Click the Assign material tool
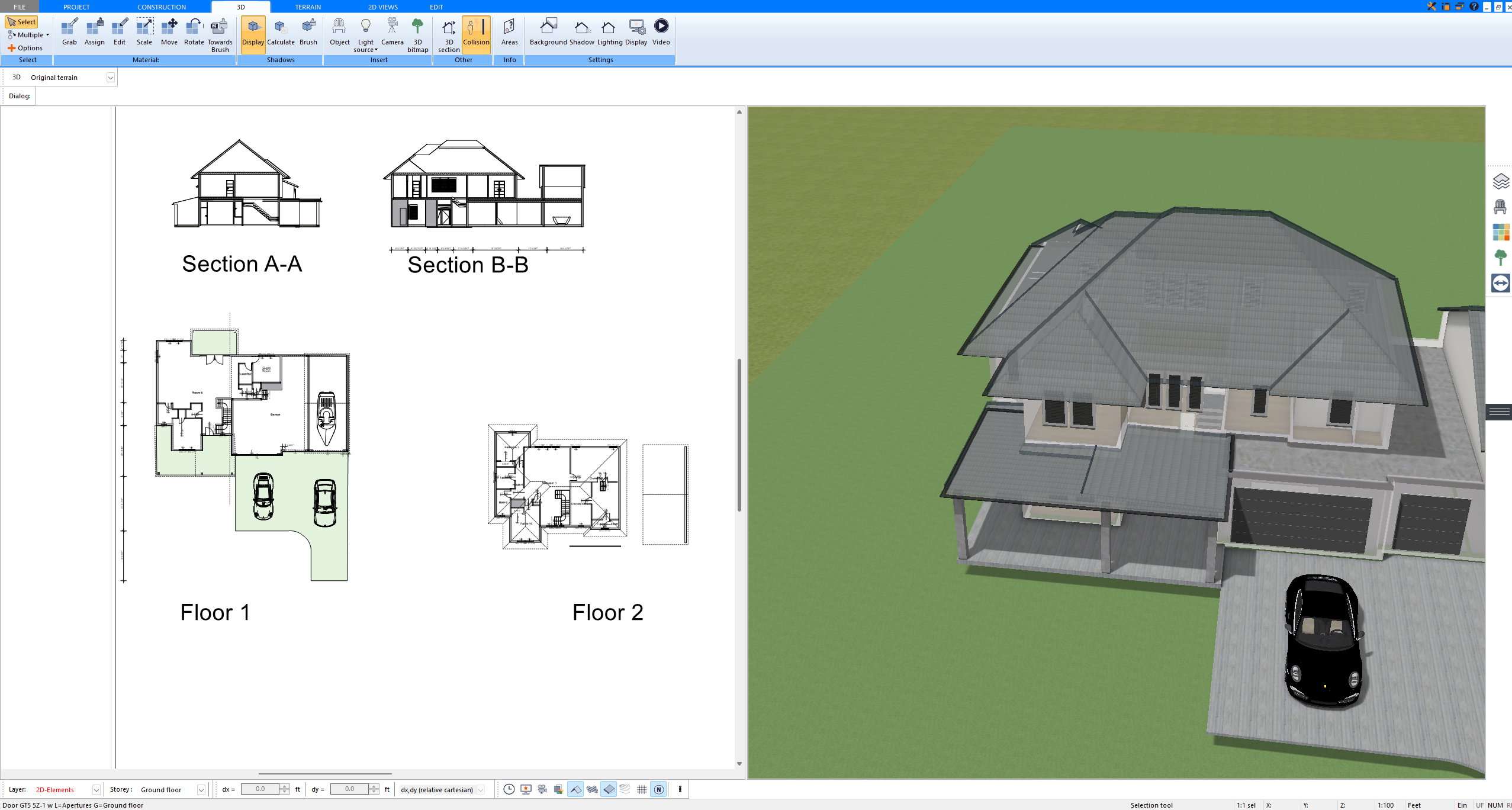1512x810 pixels. 94,32
